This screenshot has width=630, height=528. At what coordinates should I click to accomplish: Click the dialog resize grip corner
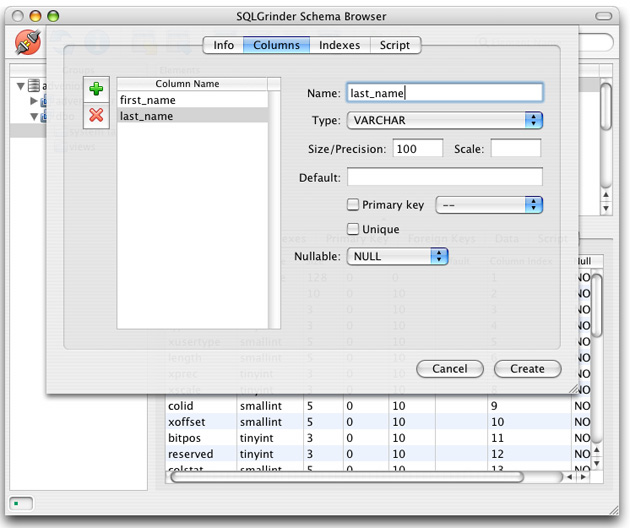click(x=573, y=388)
